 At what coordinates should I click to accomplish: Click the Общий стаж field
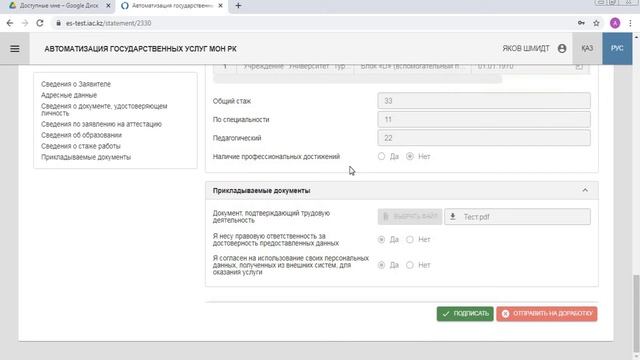coord(484,101)
